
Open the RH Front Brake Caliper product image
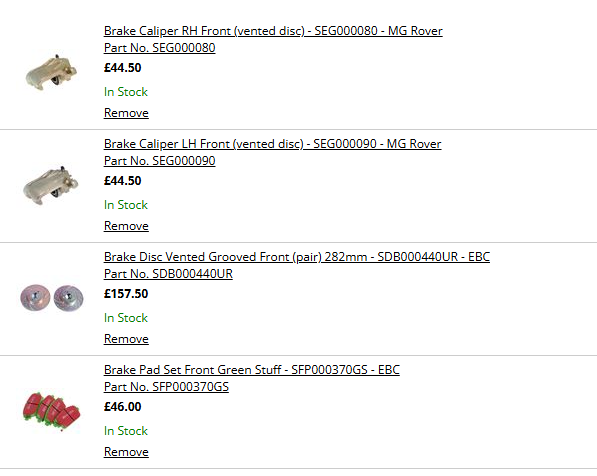[x=51, y=72]
